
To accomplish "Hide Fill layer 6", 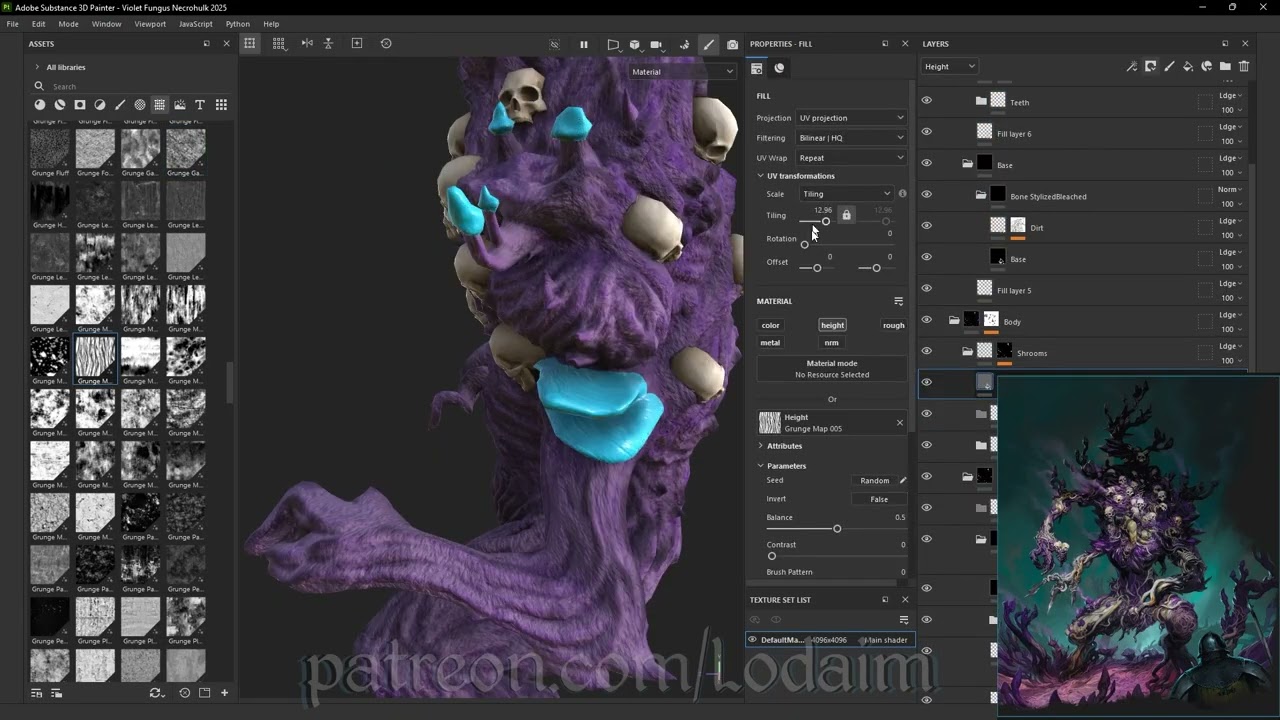I will point(926,131).
